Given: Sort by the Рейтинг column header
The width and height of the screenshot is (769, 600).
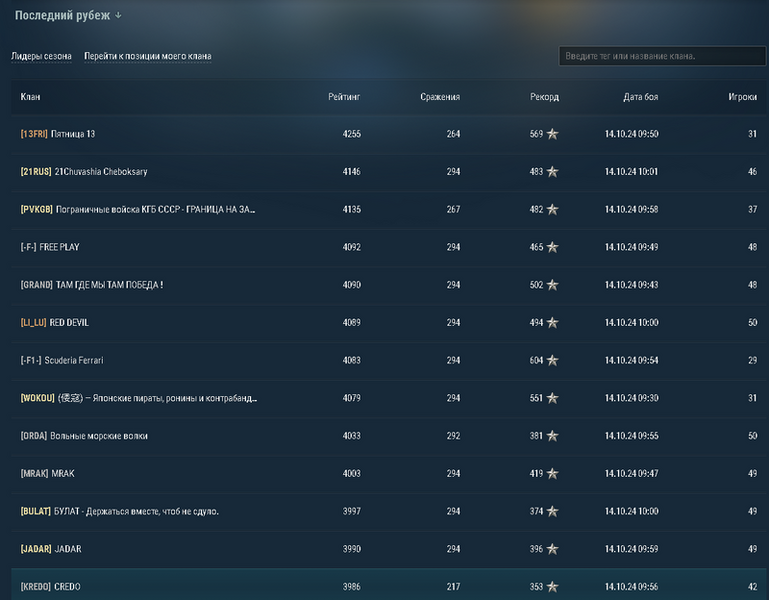Looking at the screenshot, I should (343, 97).
